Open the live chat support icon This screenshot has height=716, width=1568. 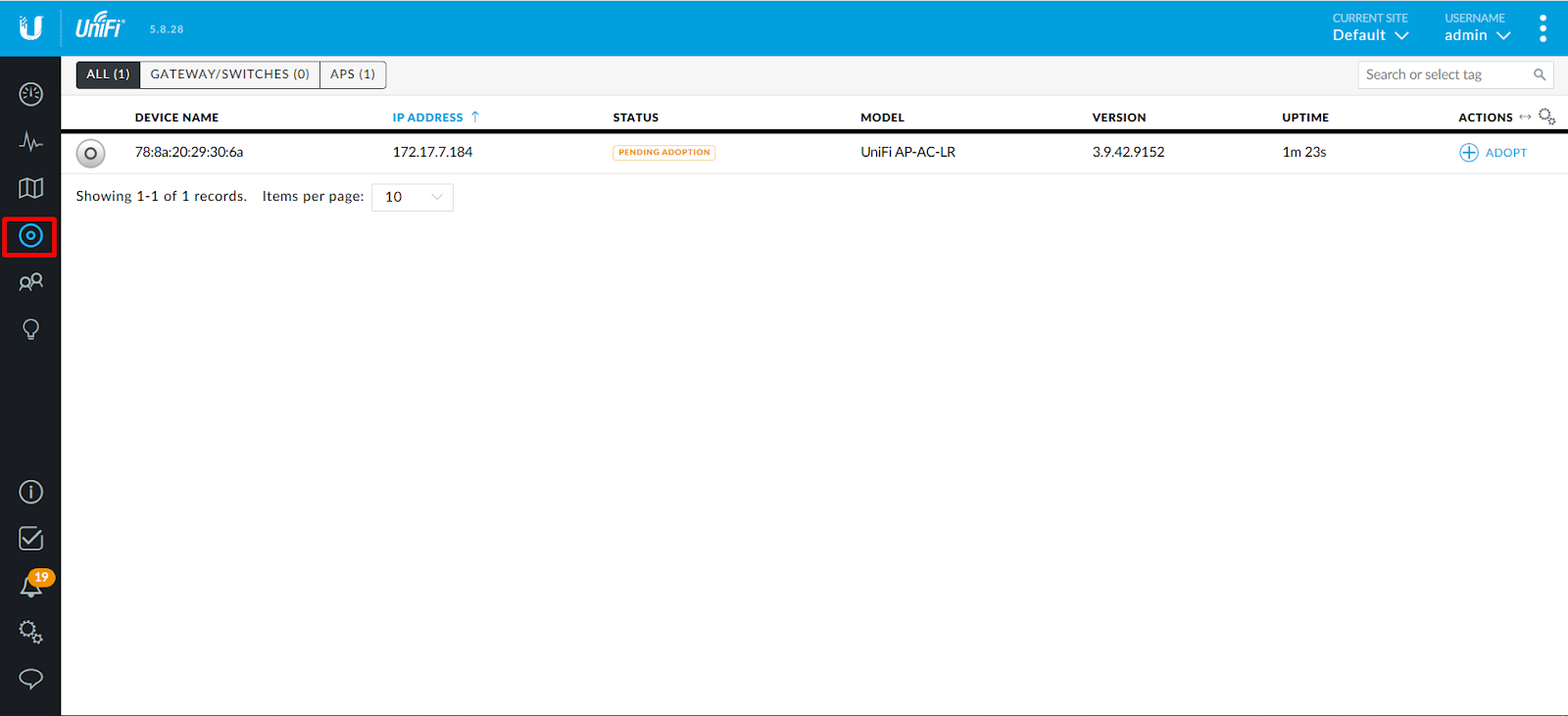(30, 679)
